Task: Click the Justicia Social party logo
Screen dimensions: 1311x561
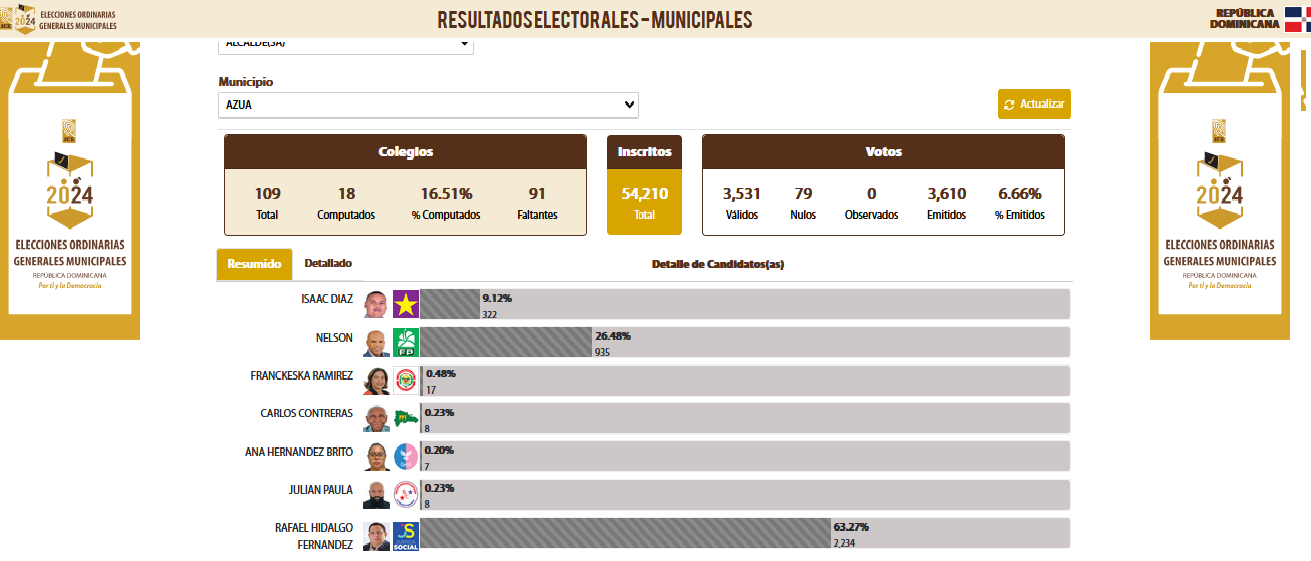Action: 405,536
